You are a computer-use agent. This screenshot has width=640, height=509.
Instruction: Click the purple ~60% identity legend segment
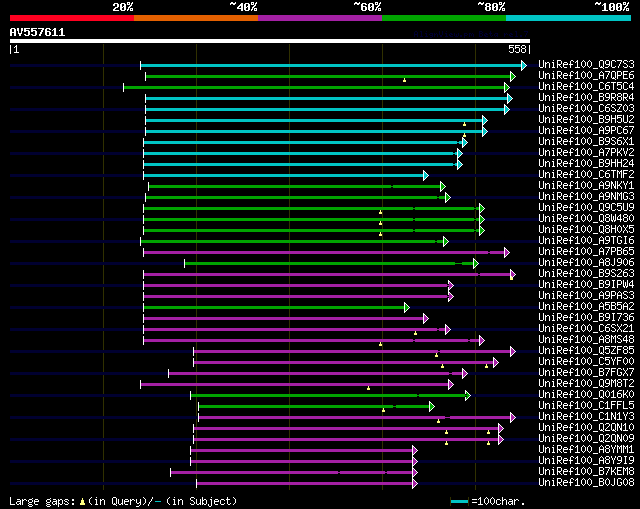tap(320, 18)
